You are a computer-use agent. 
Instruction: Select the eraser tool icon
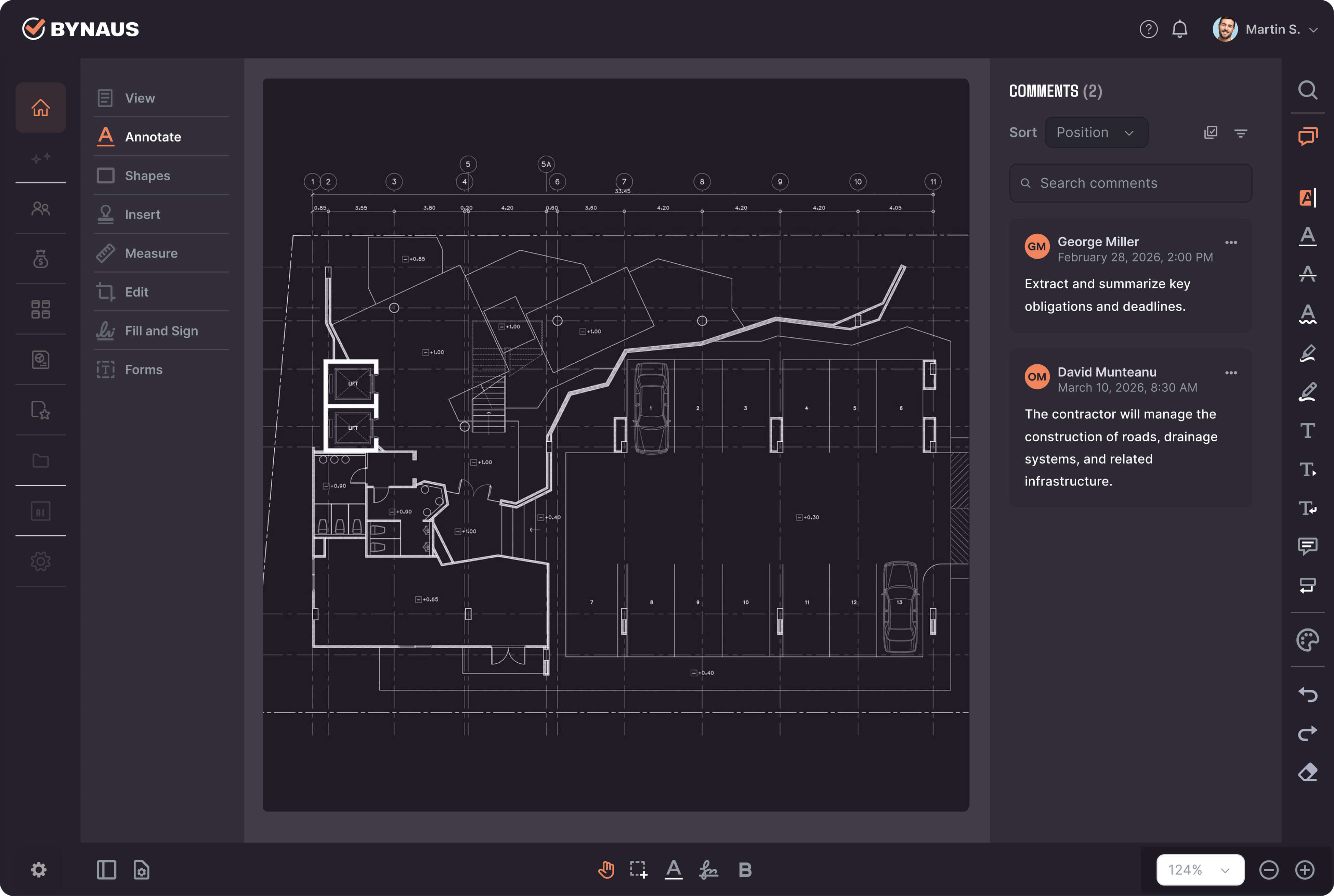[1307, 772]
